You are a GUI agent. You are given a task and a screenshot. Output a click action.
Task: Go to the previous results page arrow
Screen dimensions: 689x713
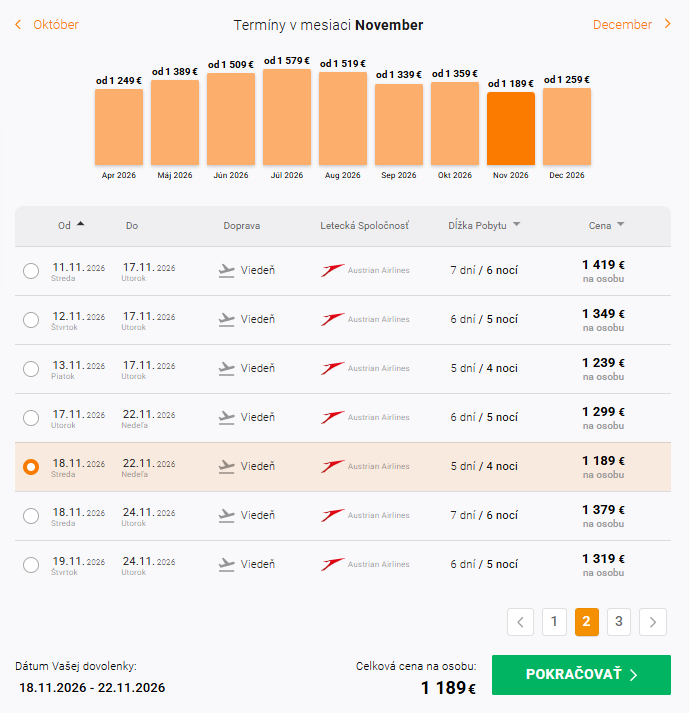click(x=520, y=622)
